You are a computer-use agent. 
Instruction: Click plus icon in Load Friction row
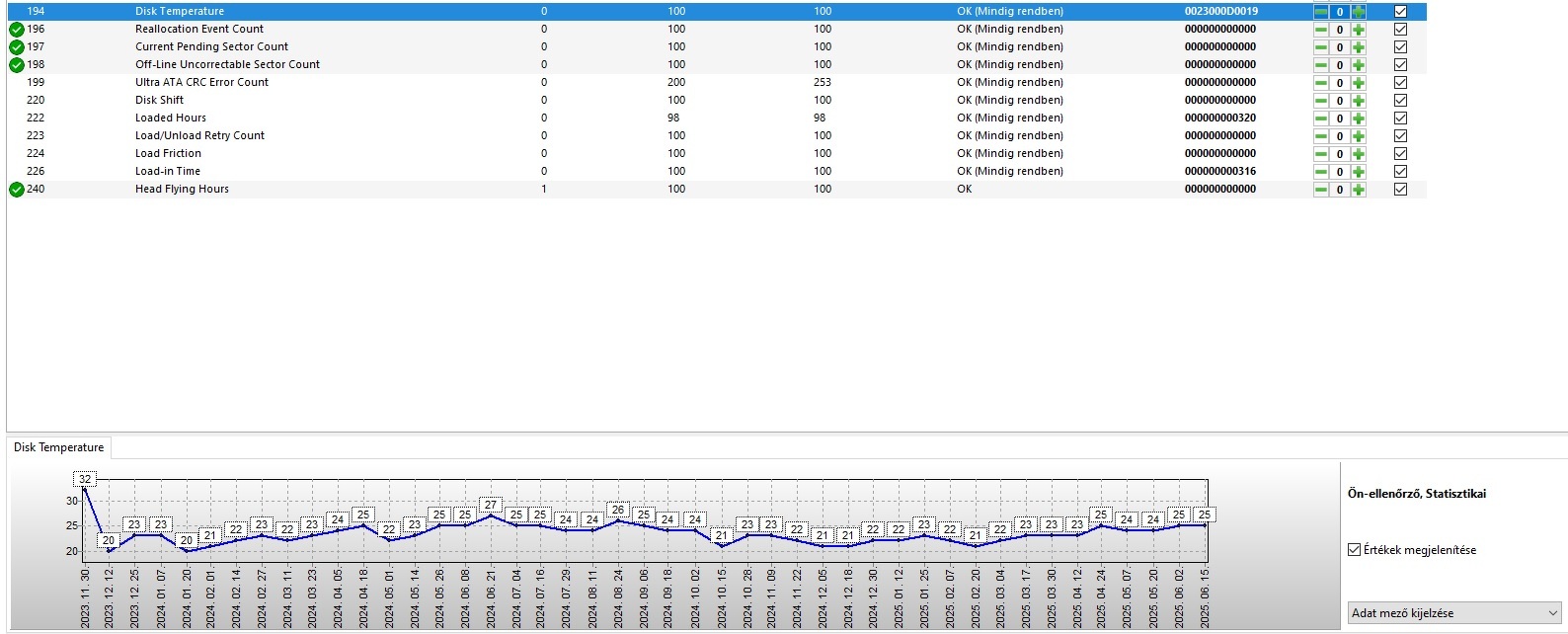[1359, 154]
